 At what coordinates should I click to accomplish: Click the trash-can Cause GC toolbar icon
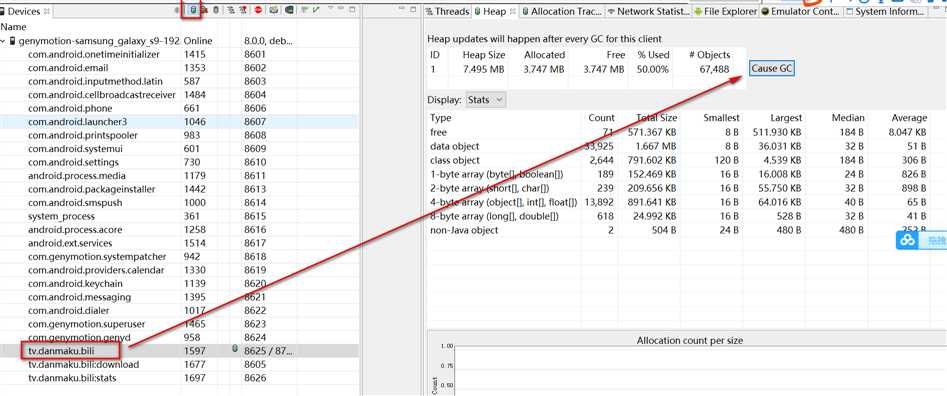pyautogui.click(x=216, y=10)
